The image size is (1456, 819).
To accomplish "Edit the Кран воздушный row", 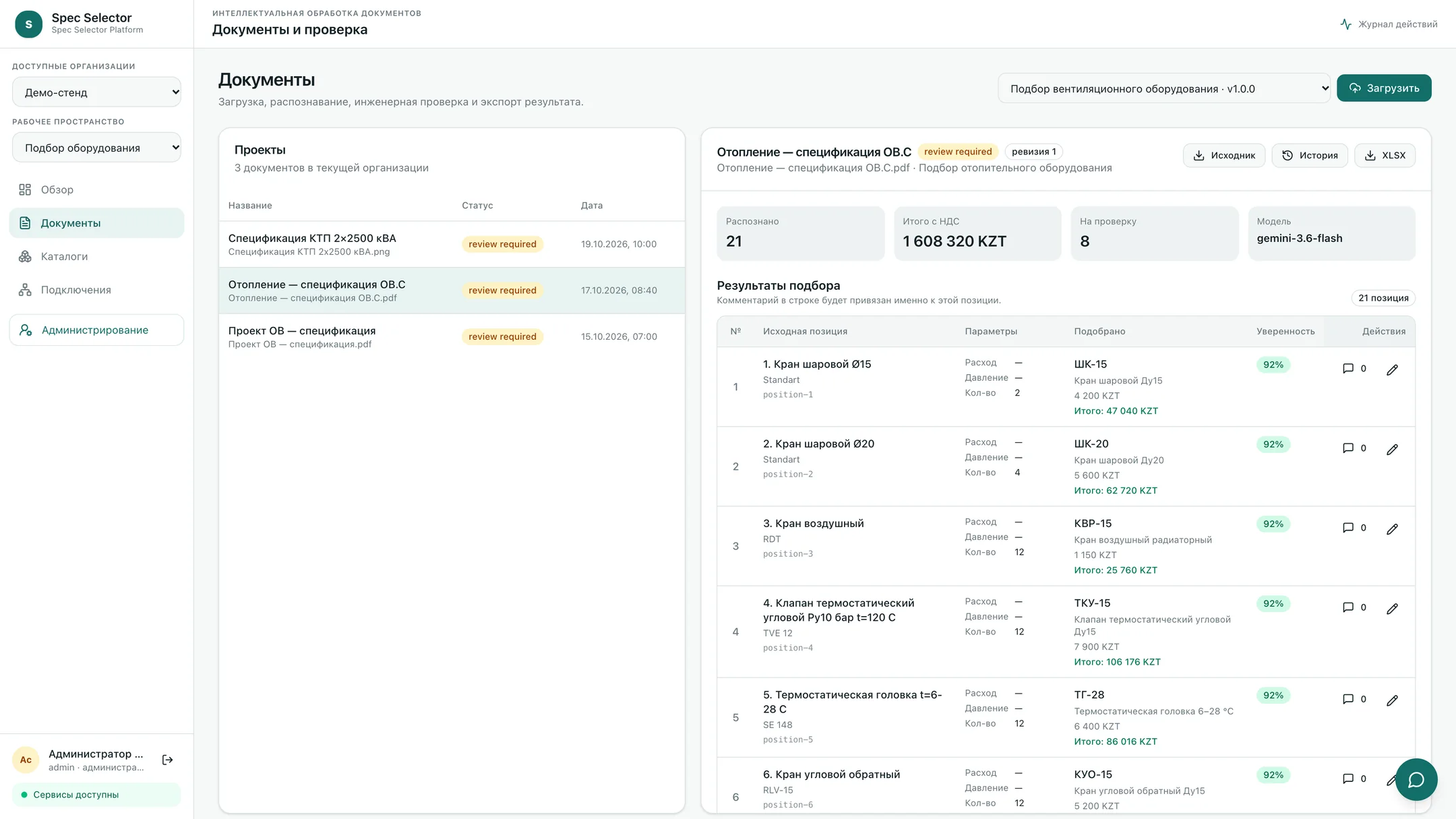I will point(1392,528).
